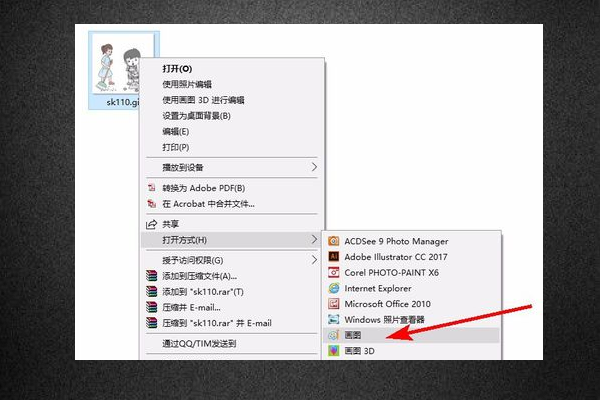
Task: Expand the 播放到设备 submenu arrow
Action: pyautogui.click(x=314, y=167)
